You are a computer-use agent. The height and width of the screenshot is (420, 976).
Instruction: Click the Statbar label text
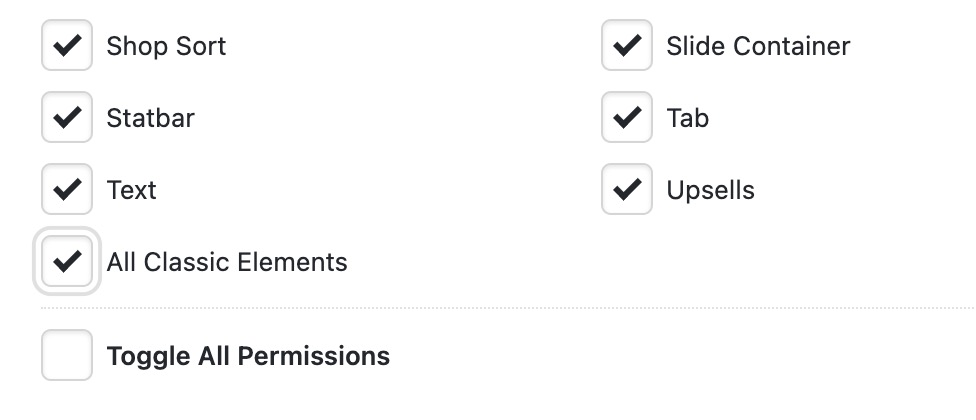[150, 118]
